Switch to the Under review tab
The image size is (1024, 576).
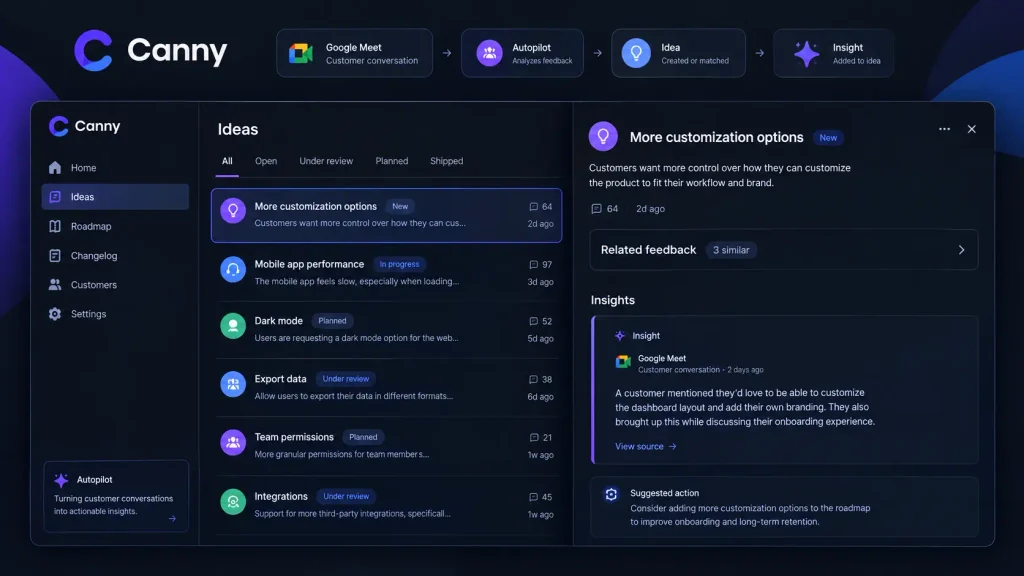(326, 161)
